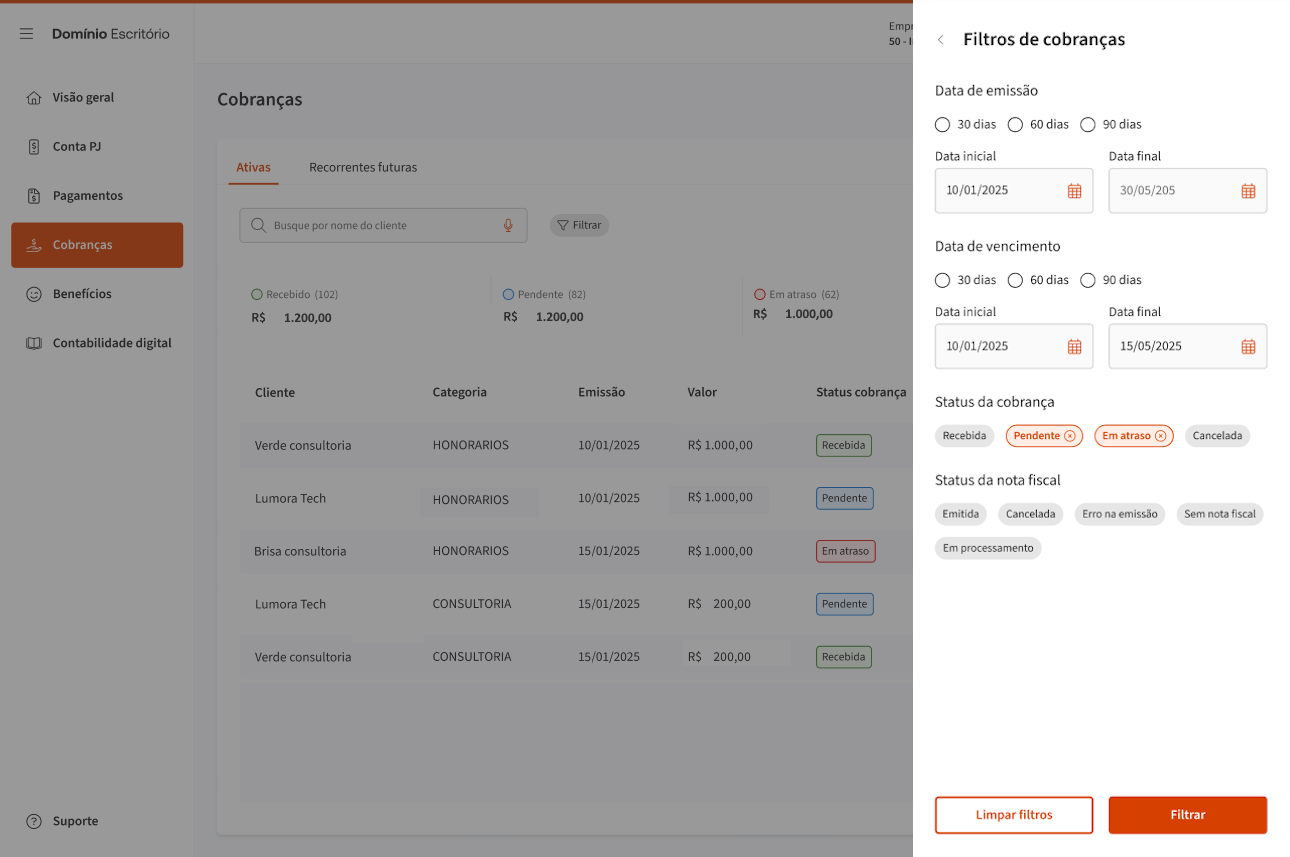Toggle the Sem nota fiscal chip
1290x857 pixels.
point(1219,514)
